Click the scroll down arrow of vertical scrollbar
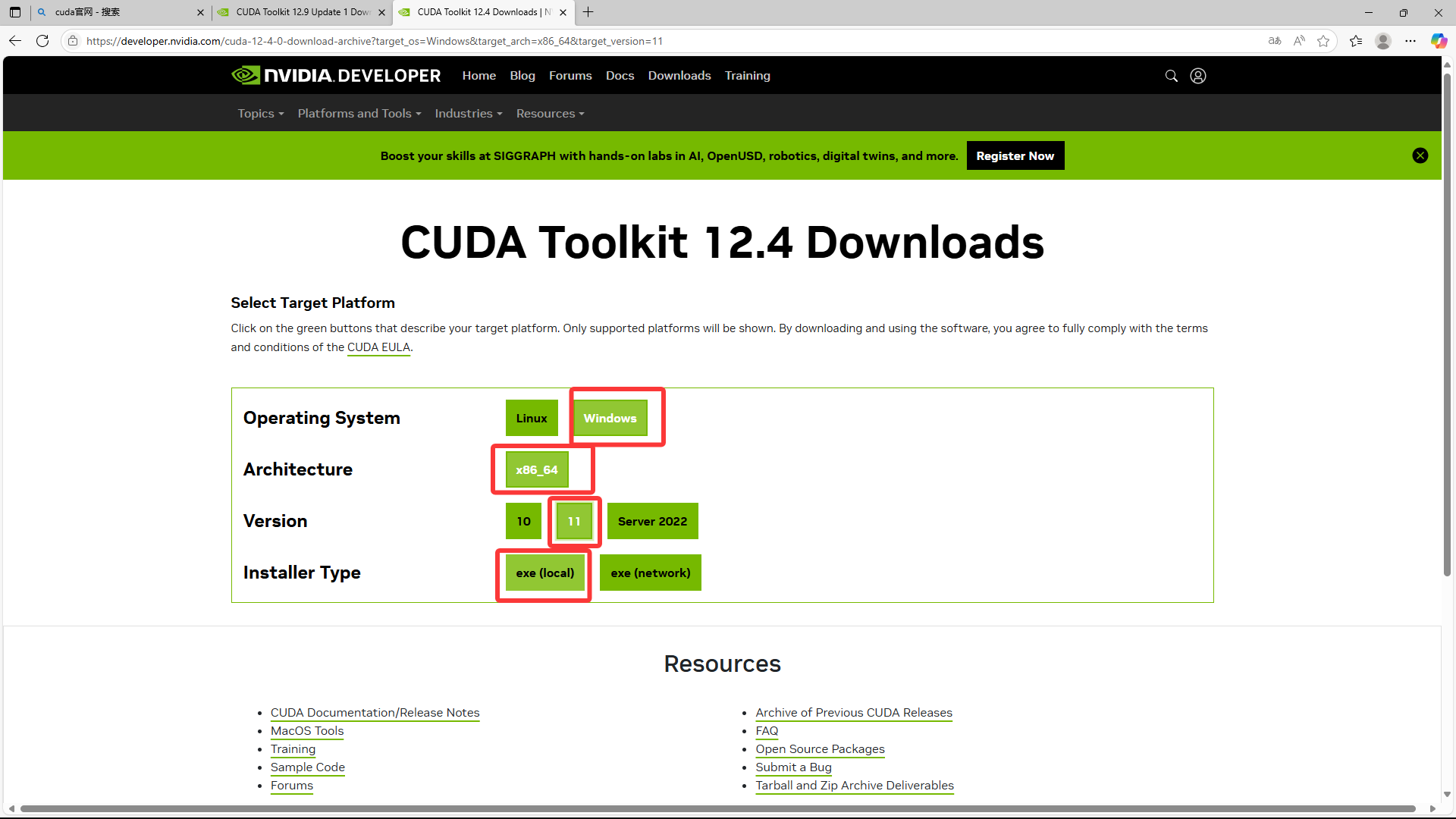Viewport: 1456px width, 819px height. tap(1447, 794)
